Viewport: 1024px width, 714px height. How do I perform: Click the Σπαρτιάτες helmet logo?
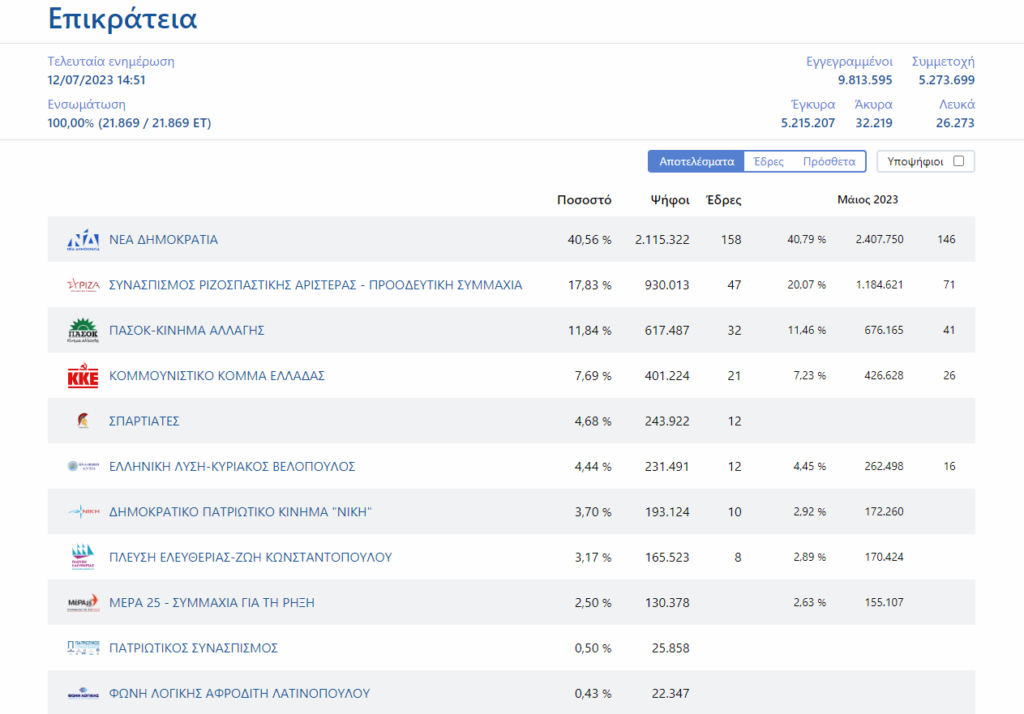82,421
